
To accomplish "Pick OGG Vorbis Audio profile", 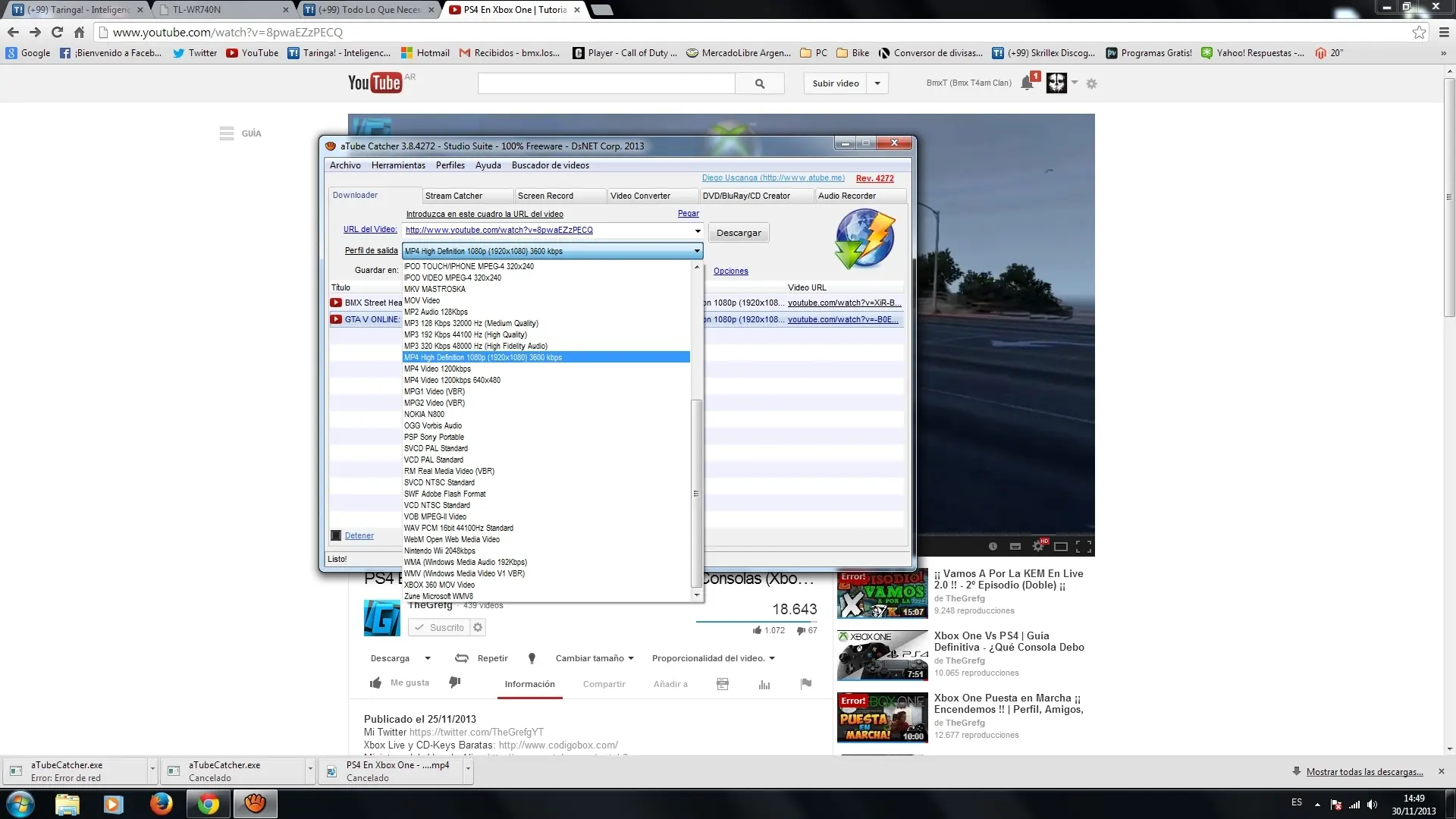I will click(546, 426).
